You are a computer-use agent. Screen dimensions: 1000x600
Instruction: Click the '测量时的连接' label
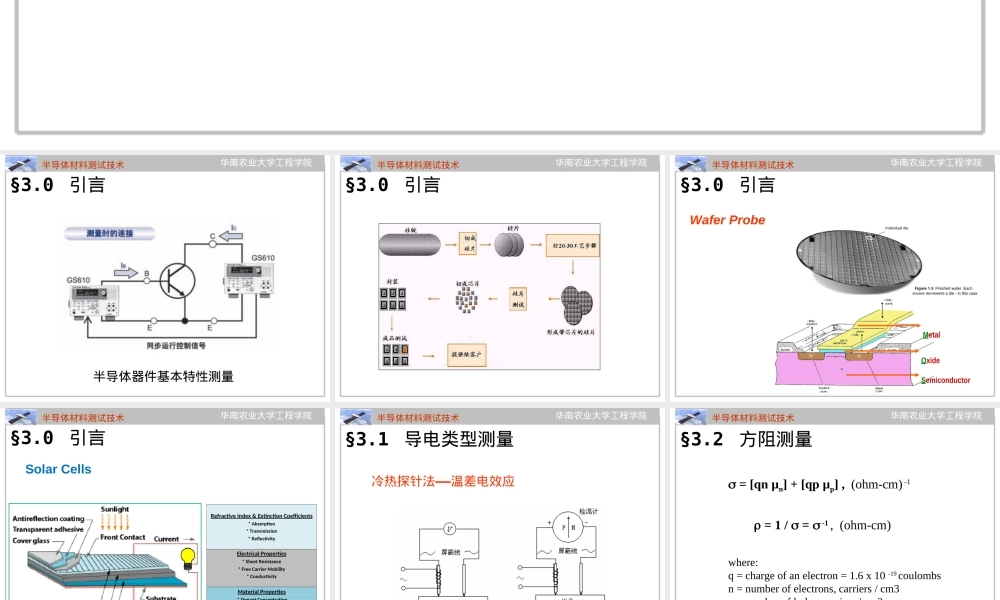coord(110,233)
